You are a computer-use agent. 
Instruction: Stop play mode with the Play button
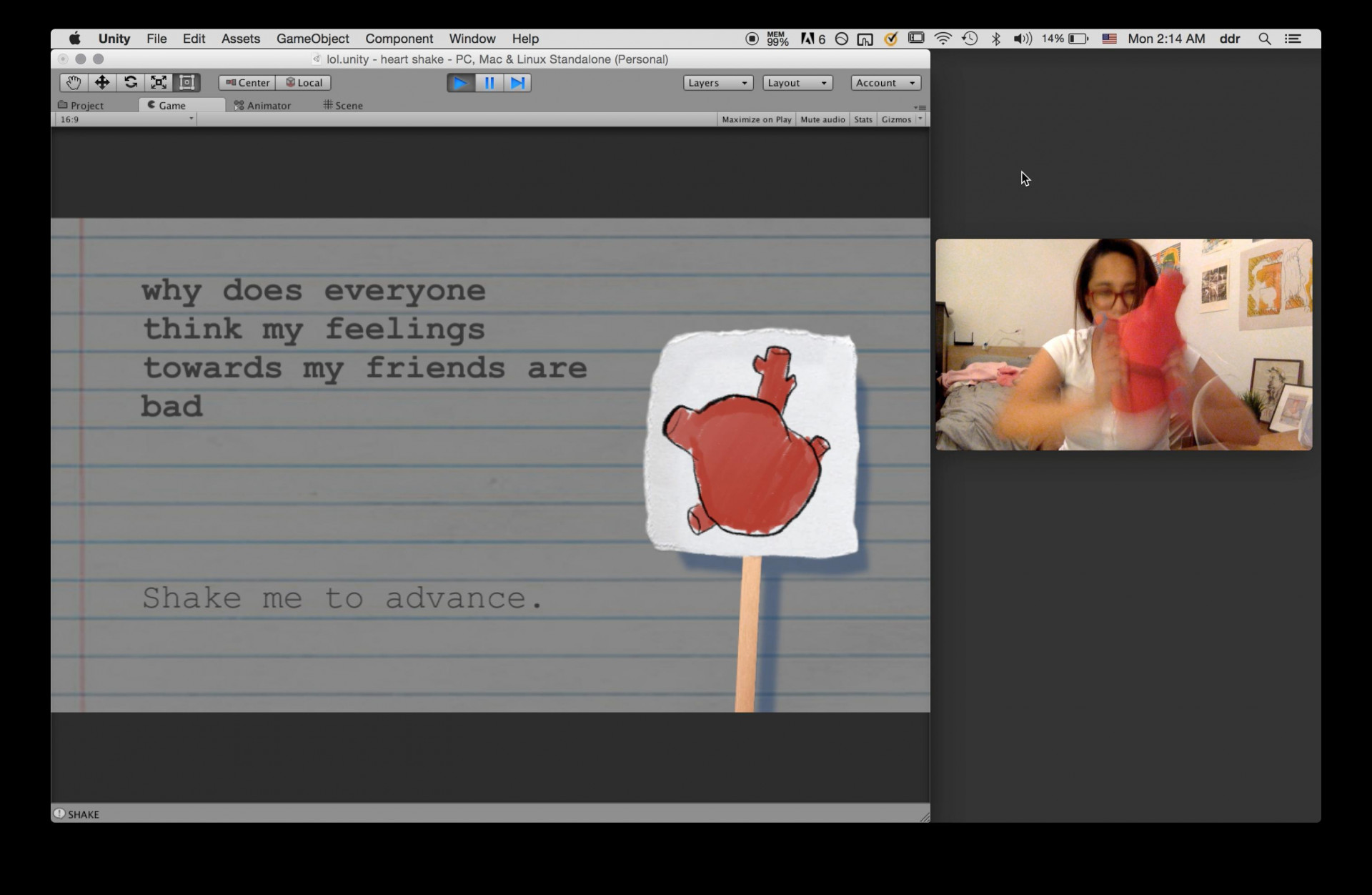[461, 83]
